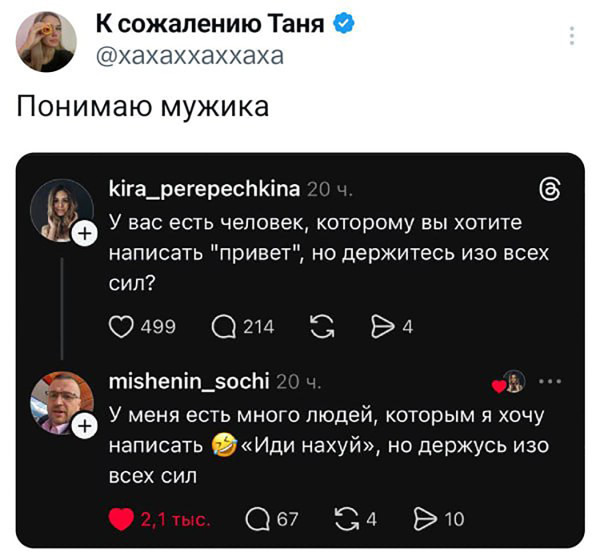Open the three-dot menu on mishenin_sochi's reply

pyautogui.click(x=549, y=381)
